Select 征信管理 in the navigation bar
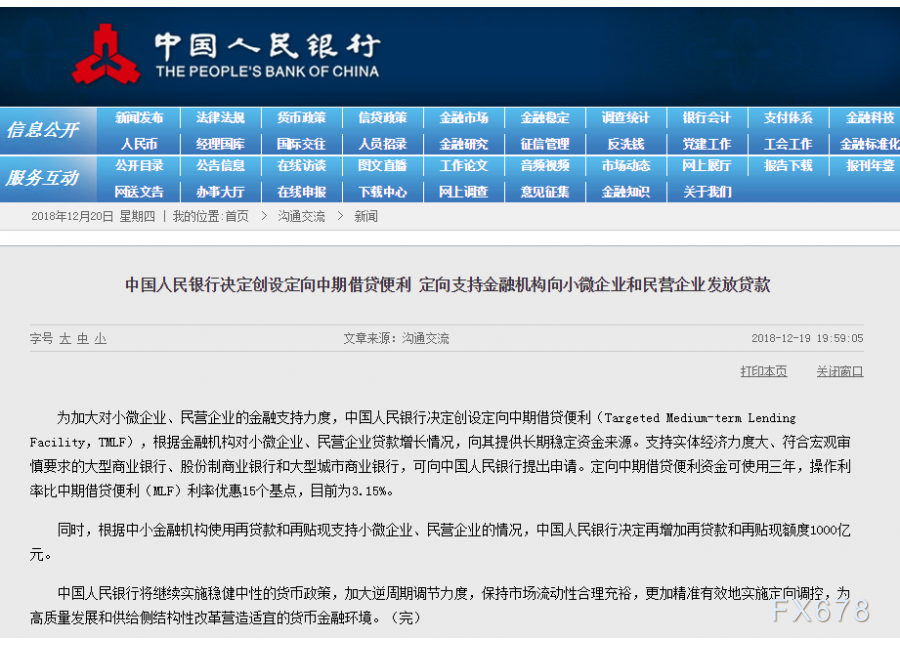The height and width of the screenshot is (646, 900). point(545,144)
